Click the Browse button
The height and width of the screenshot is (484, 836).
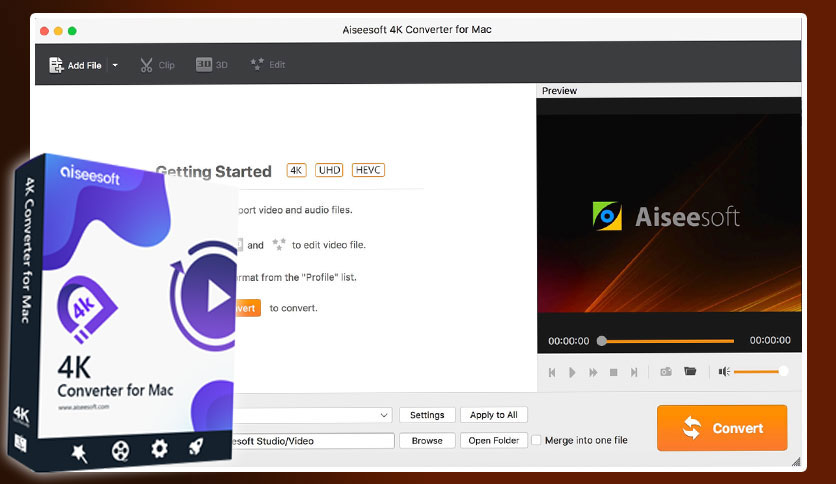(427, 440)
